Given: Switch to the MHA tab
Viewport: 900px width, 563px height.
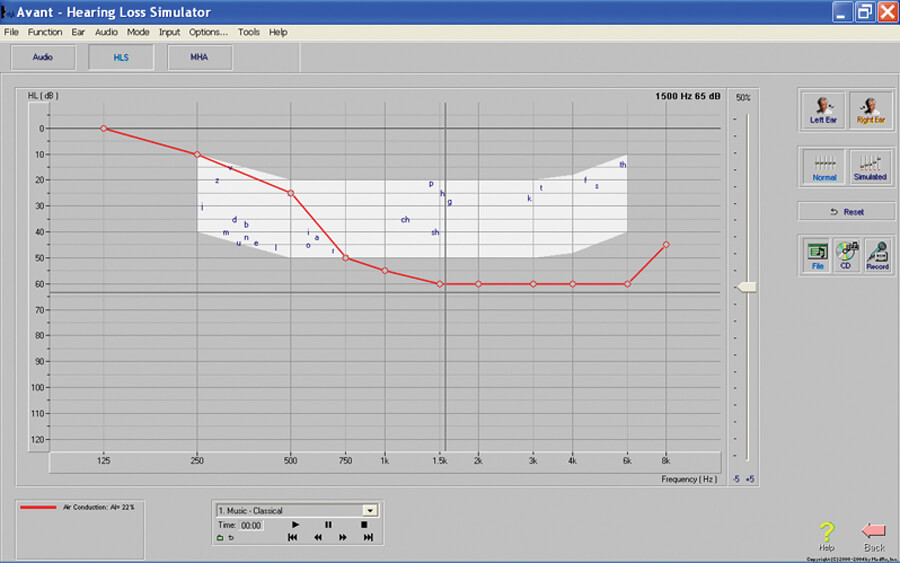Looking at the screenshot, I should pyautogui.click(x=199, y=57).
